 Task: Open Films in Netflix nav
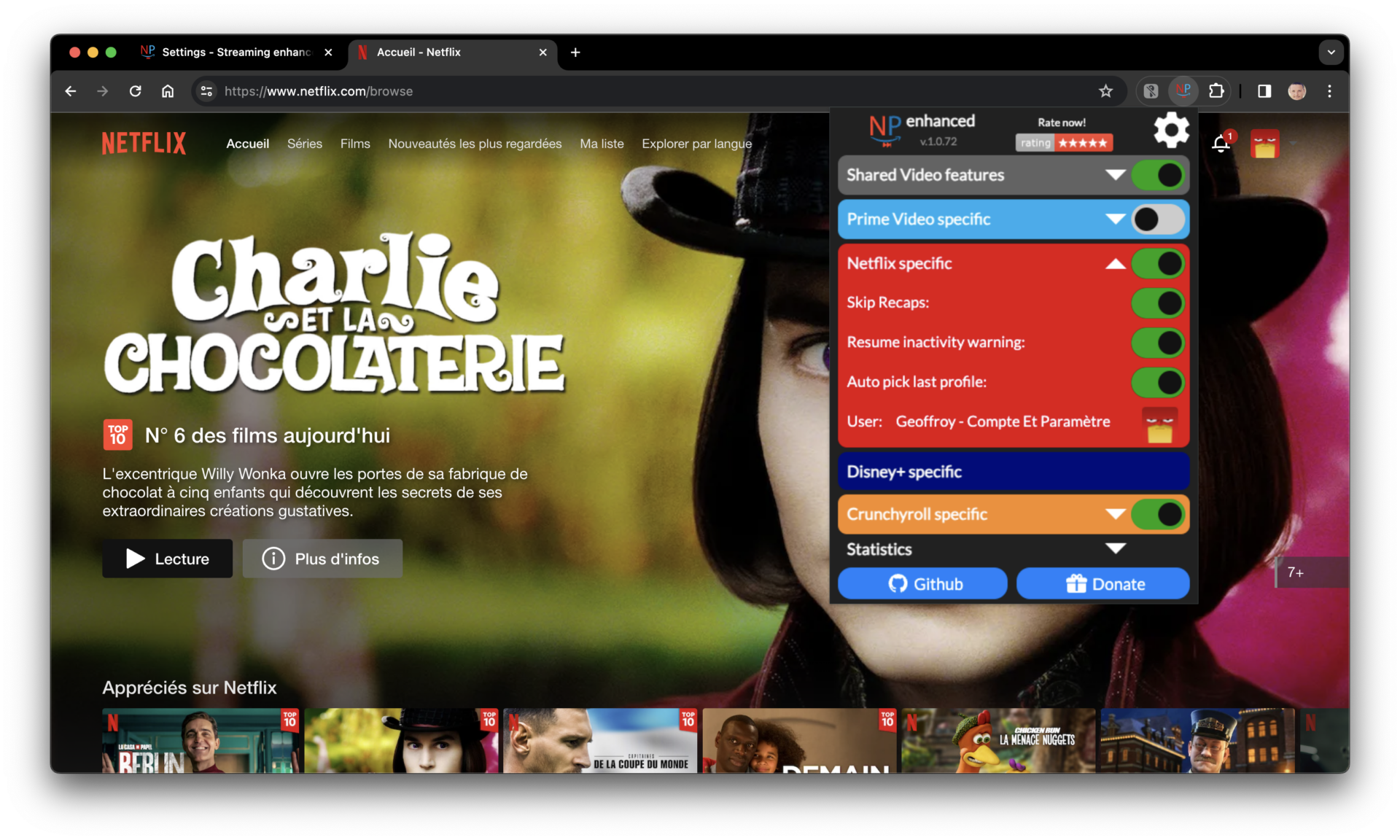click(355, 144)
